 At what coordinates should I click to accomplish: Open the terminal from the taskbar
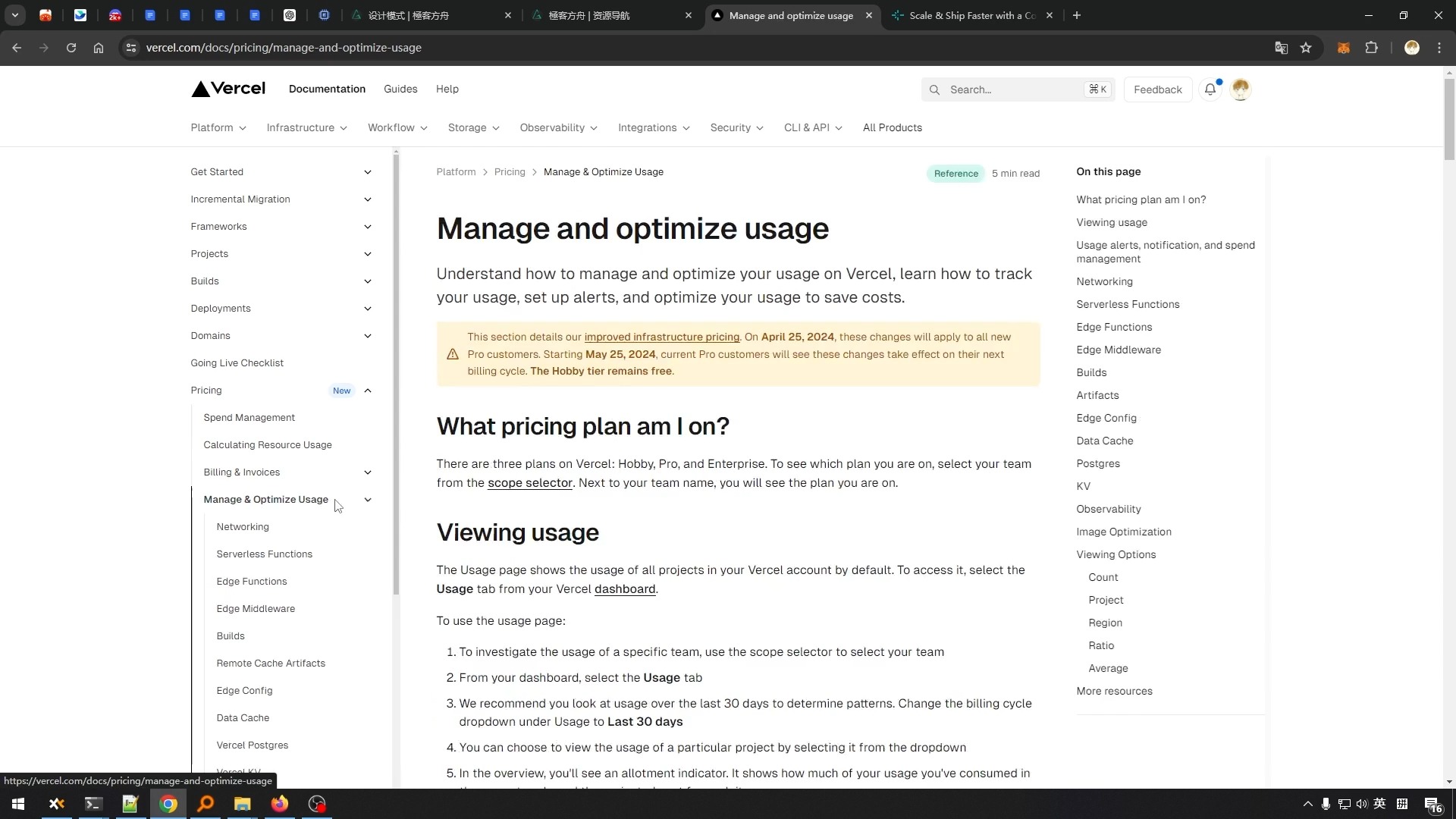pyautogui.click(x=93, y=804)
